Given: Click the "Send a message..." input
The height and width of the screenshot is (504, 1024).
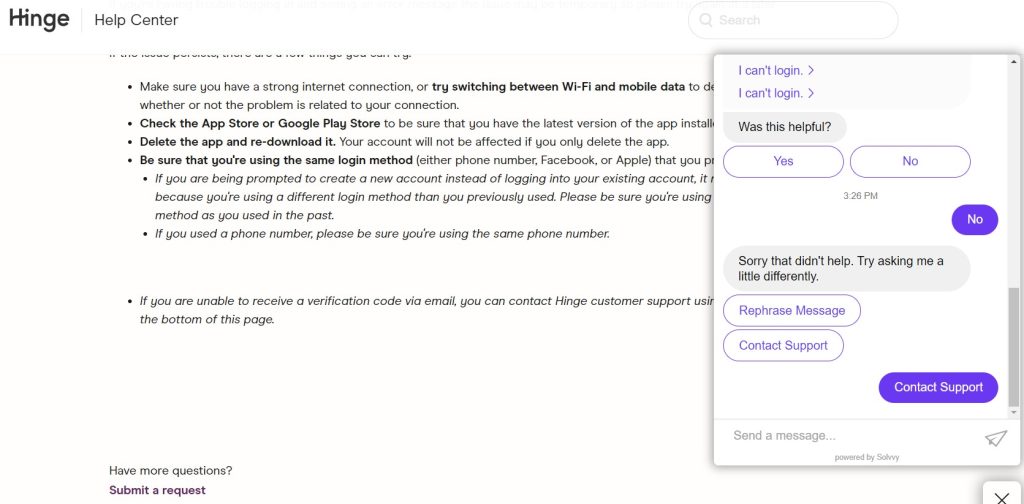Looking at the screenshot, I should [850, 436].
